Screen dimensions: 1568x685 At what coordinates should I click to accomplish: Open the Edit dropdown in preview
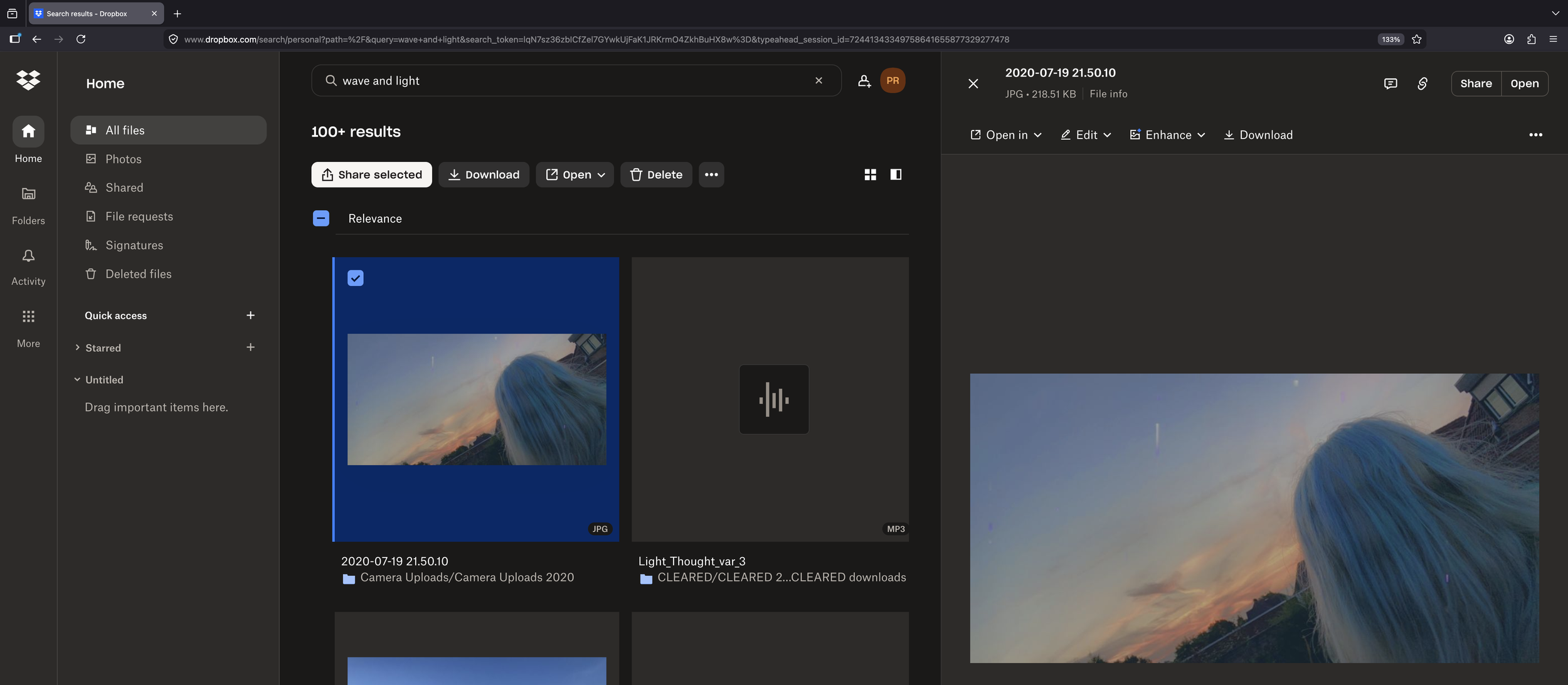click(1086, 135)
